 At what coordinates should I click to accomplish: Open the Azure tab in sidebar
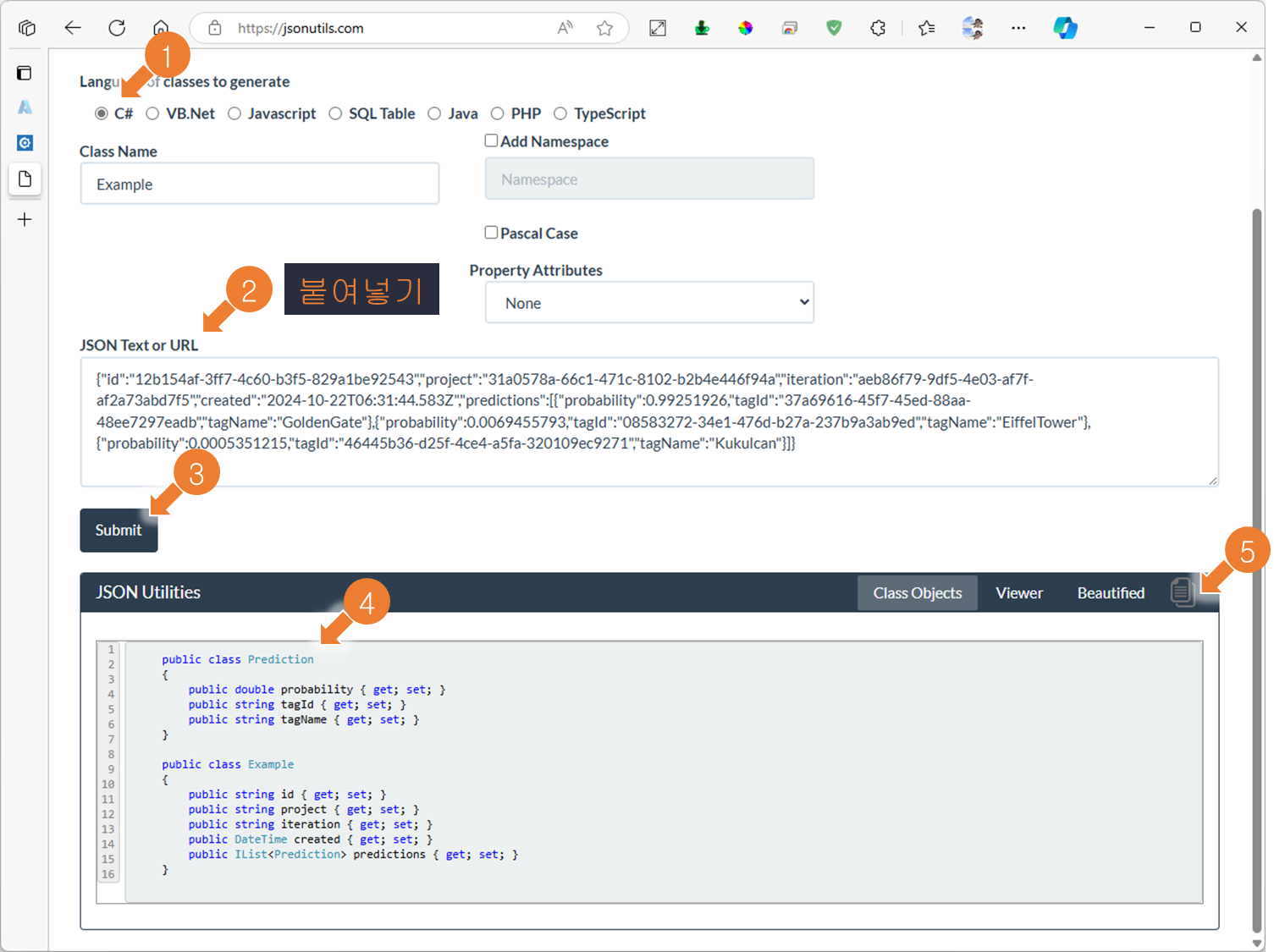(x=25, y=107)
